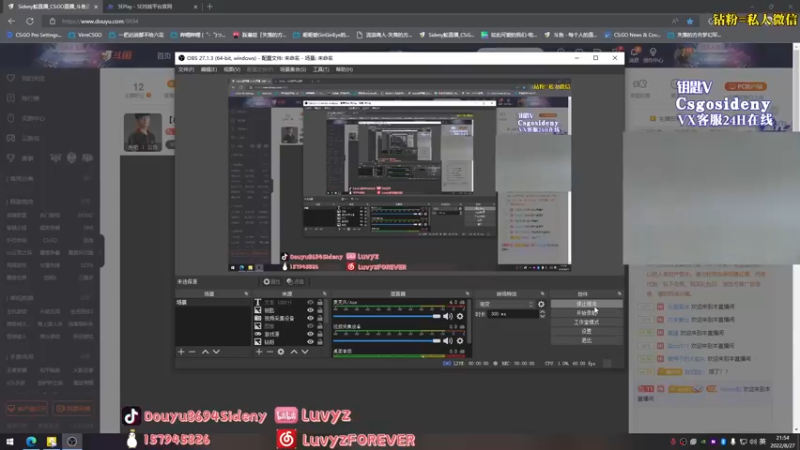The width and height of the screenshot is (800, 450).
Task: Click 属性 properties button above docks
Action: click(271, 282)
